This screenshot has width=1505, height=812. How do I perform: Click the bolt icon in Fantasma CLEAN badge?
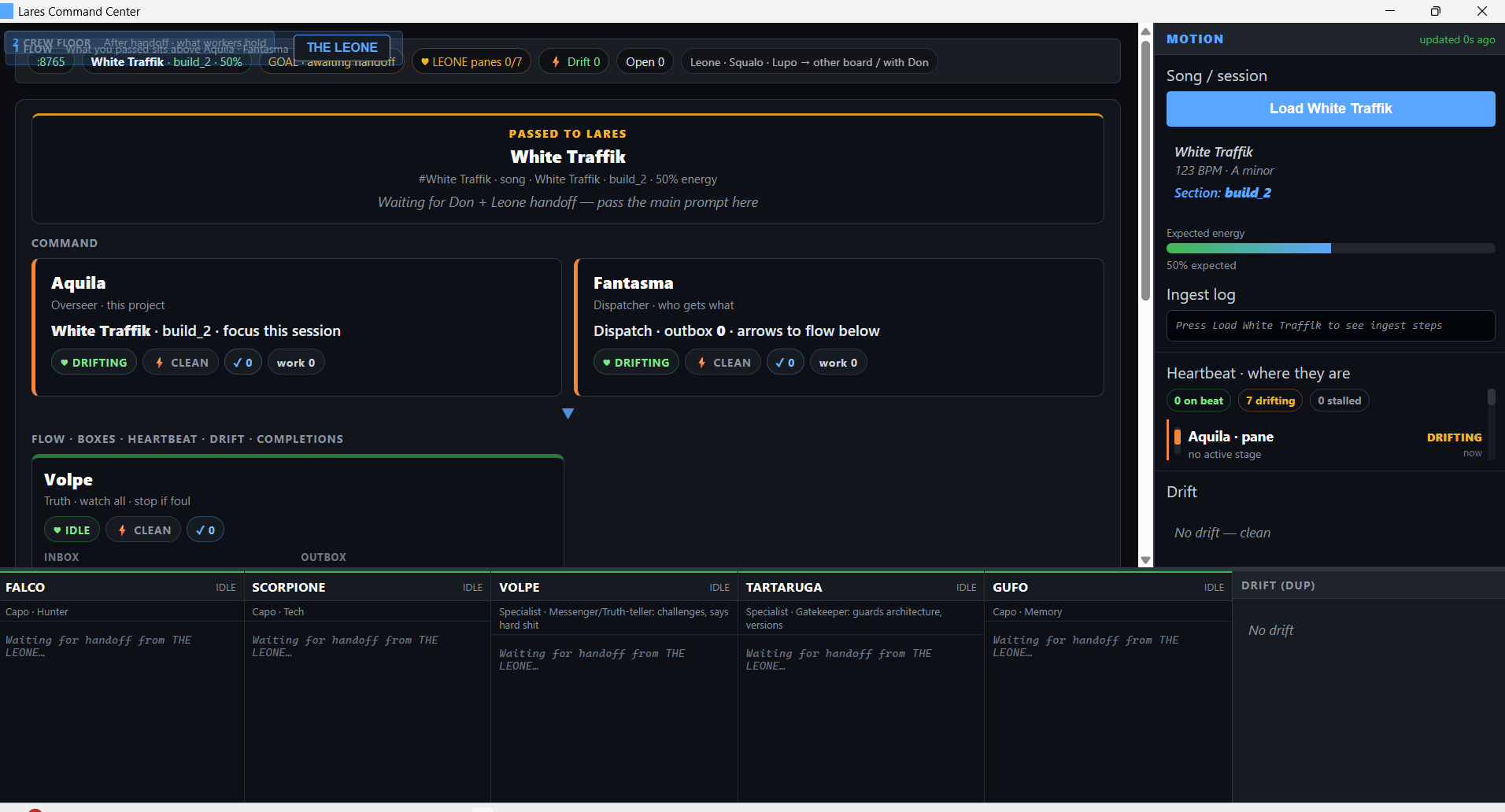click(x=702, y=363)
